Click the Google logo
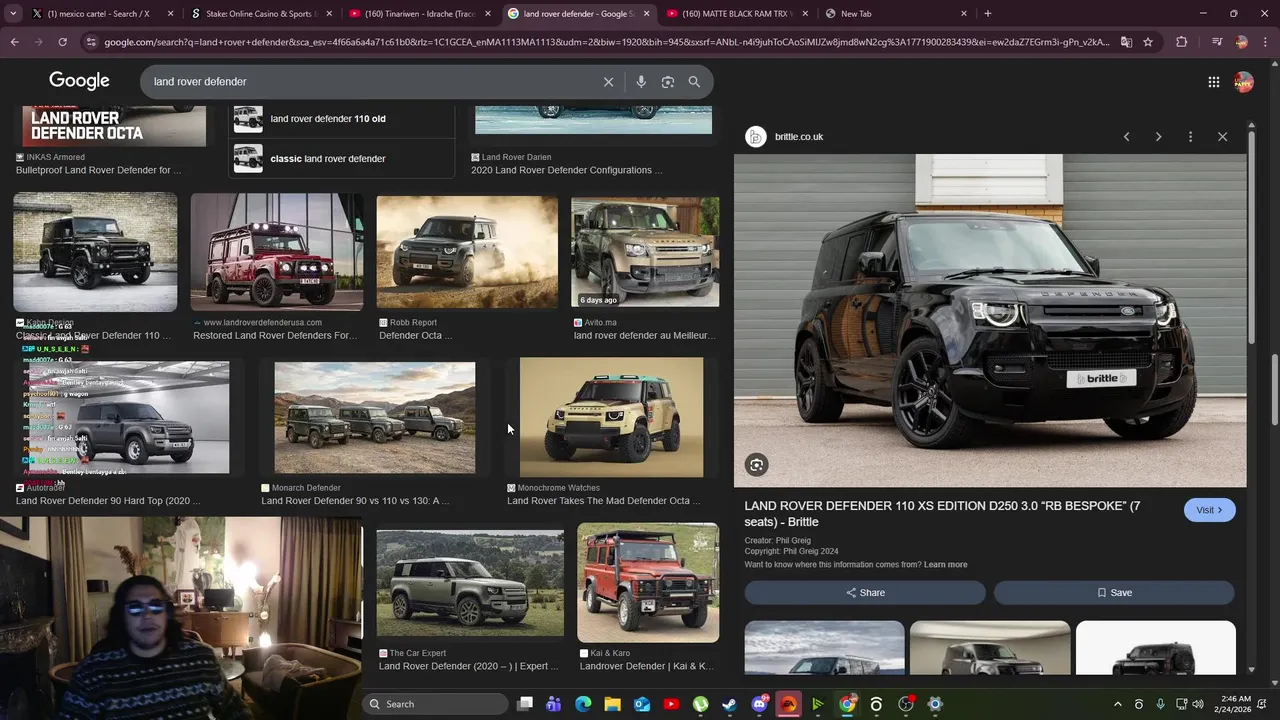Viewport: 1280px width, 720px height. click(x=79, y=81)
